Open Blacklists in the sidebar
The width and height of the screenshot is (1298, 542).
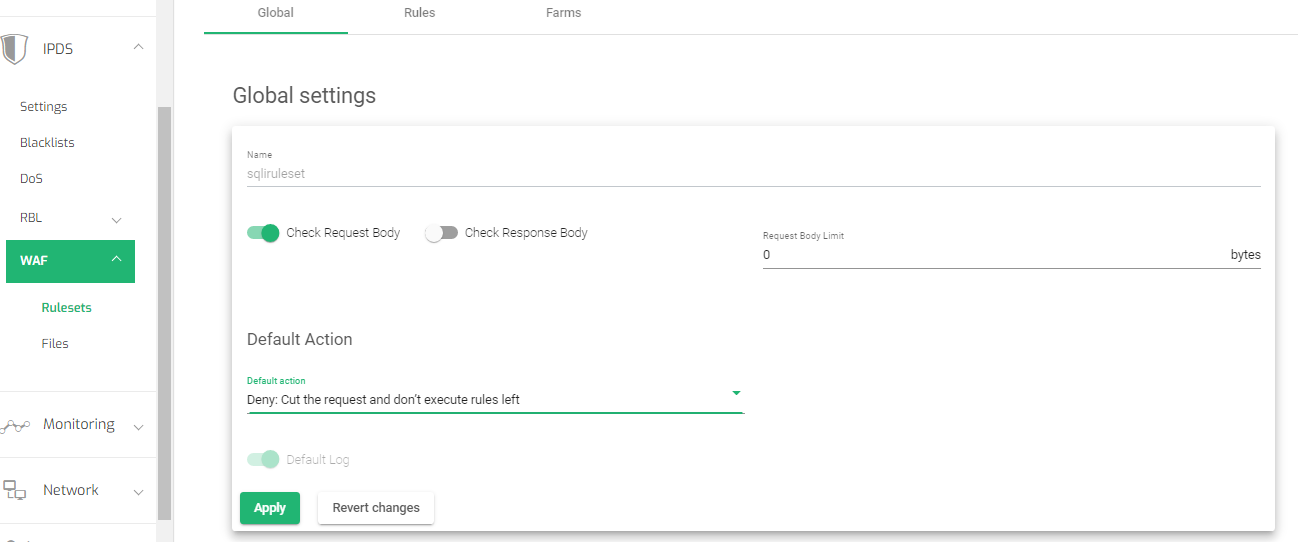tap(47, 143)
